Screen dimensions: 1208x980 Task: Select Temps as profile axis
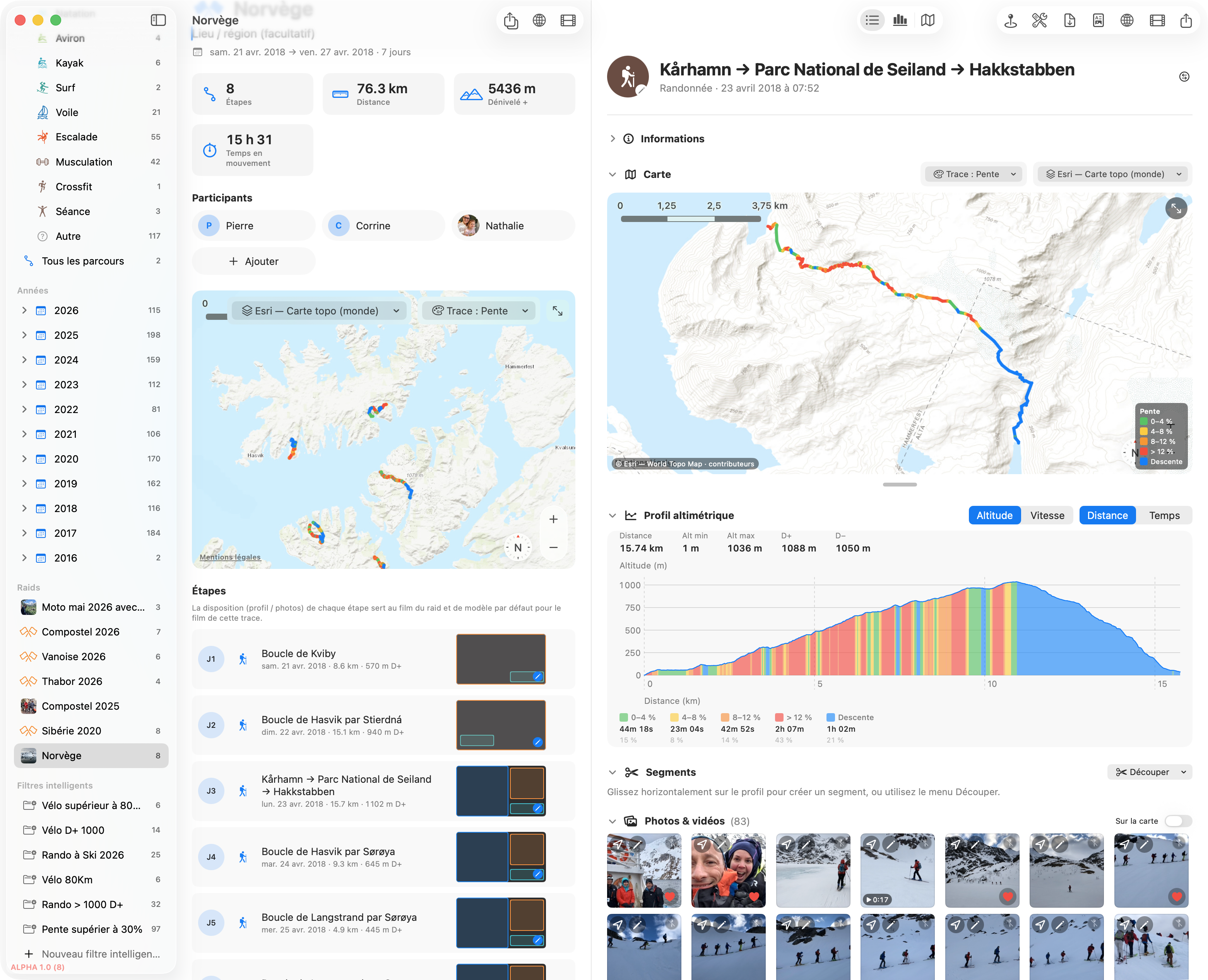tap(1164, 516)
